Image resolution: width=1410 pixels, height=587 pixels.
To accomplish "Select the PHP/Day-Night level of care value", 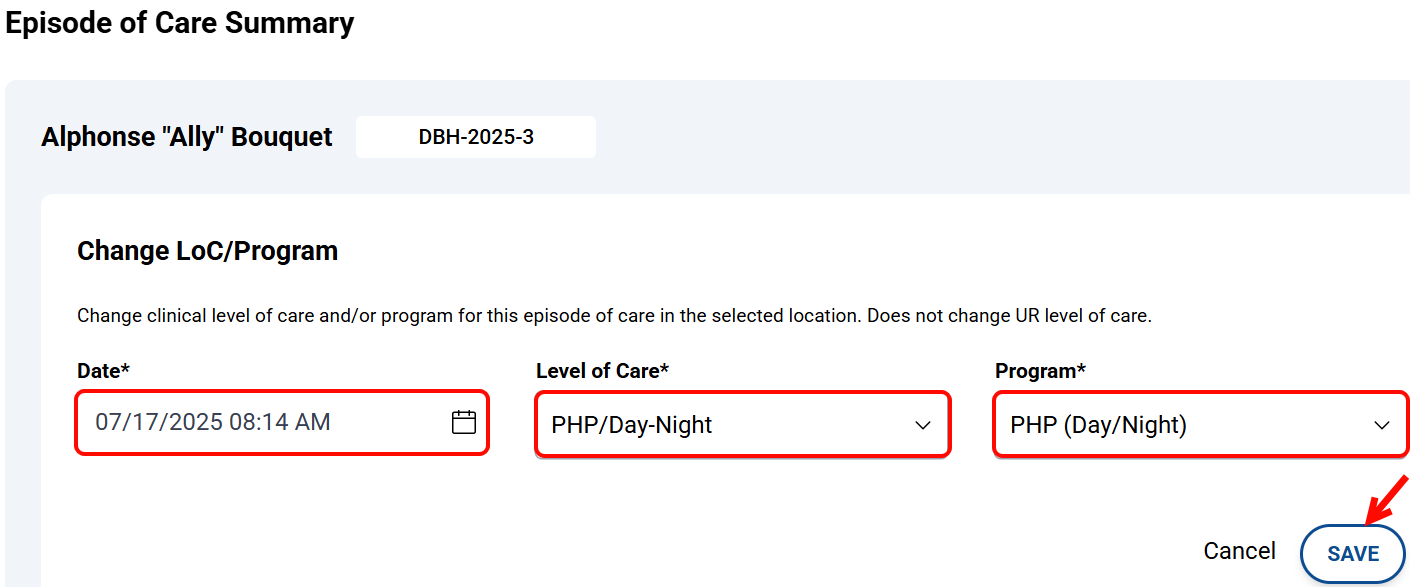I will click(632, 425).
